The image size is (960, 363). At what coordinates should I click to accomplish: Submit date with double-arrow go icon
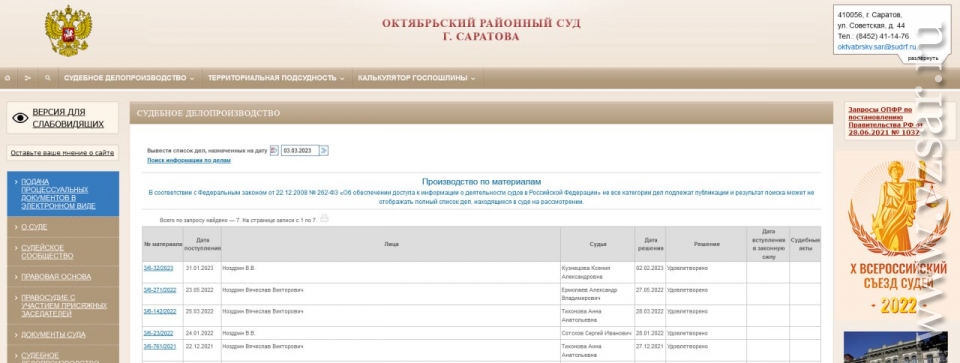point(324,151)
